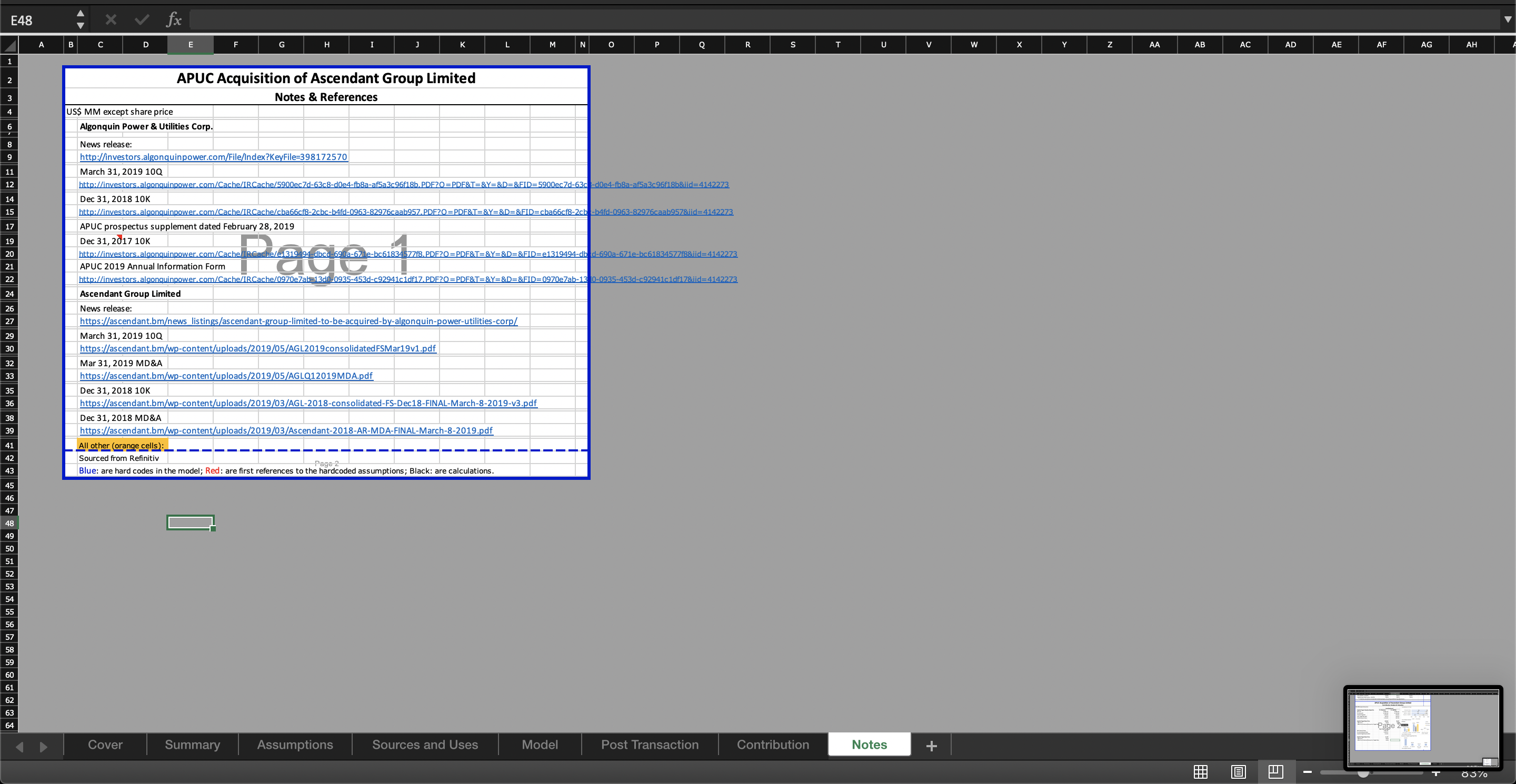Screen dimensions: 1516x784
Task: Select column M header
Action: (552, 45)
